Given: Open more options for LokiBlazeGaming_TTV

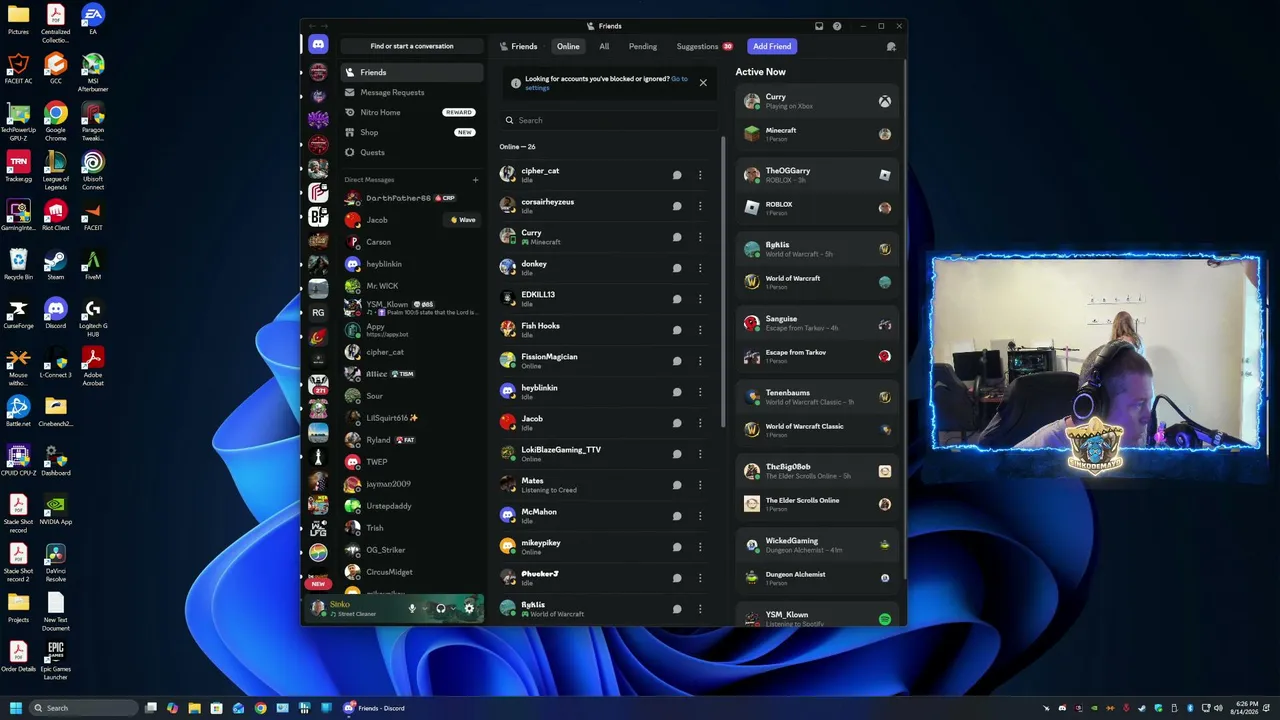Looking at the screenshot, I should pyautogui.click(x=700, y=454).
